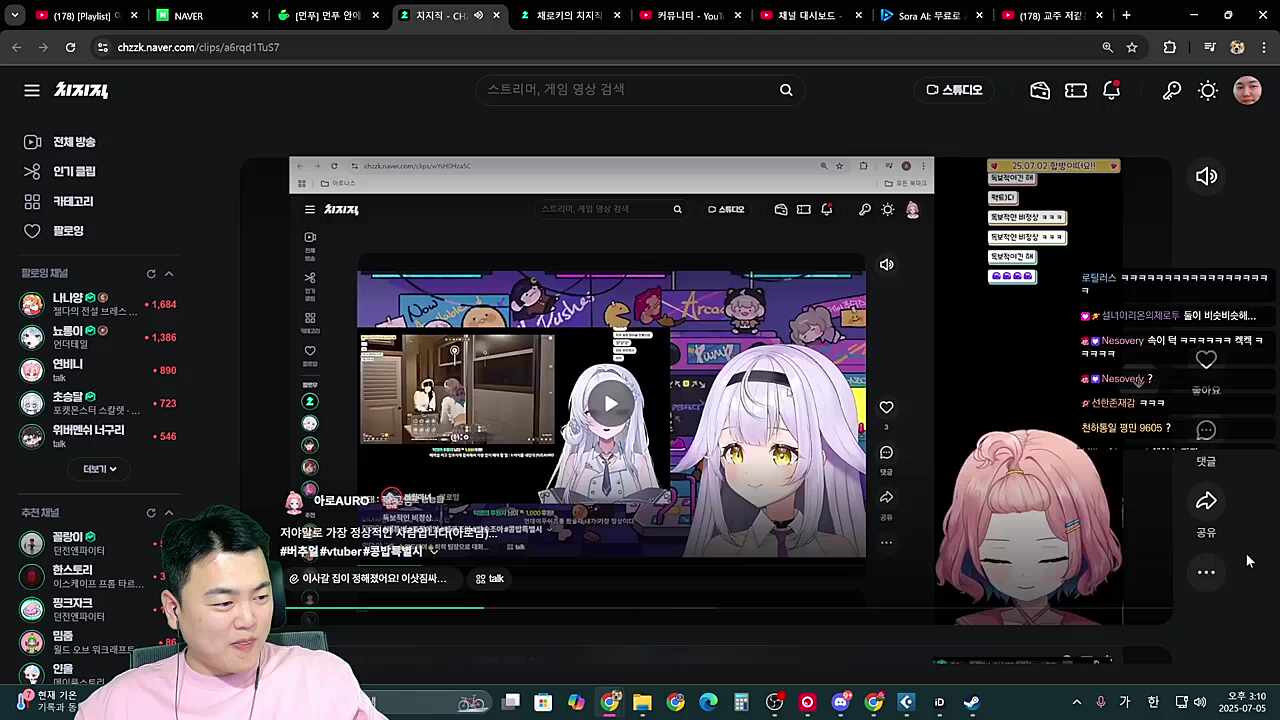Open the 스튜디오 button
Screen dimensions: 1280x720
(x=954, y=90)
